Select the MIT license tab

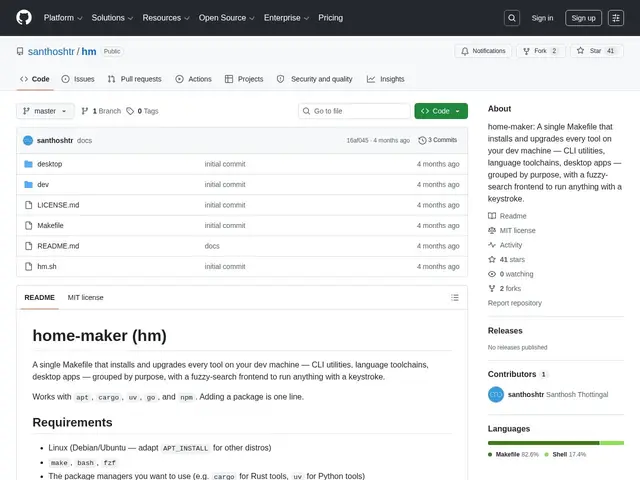pos(85,298)
